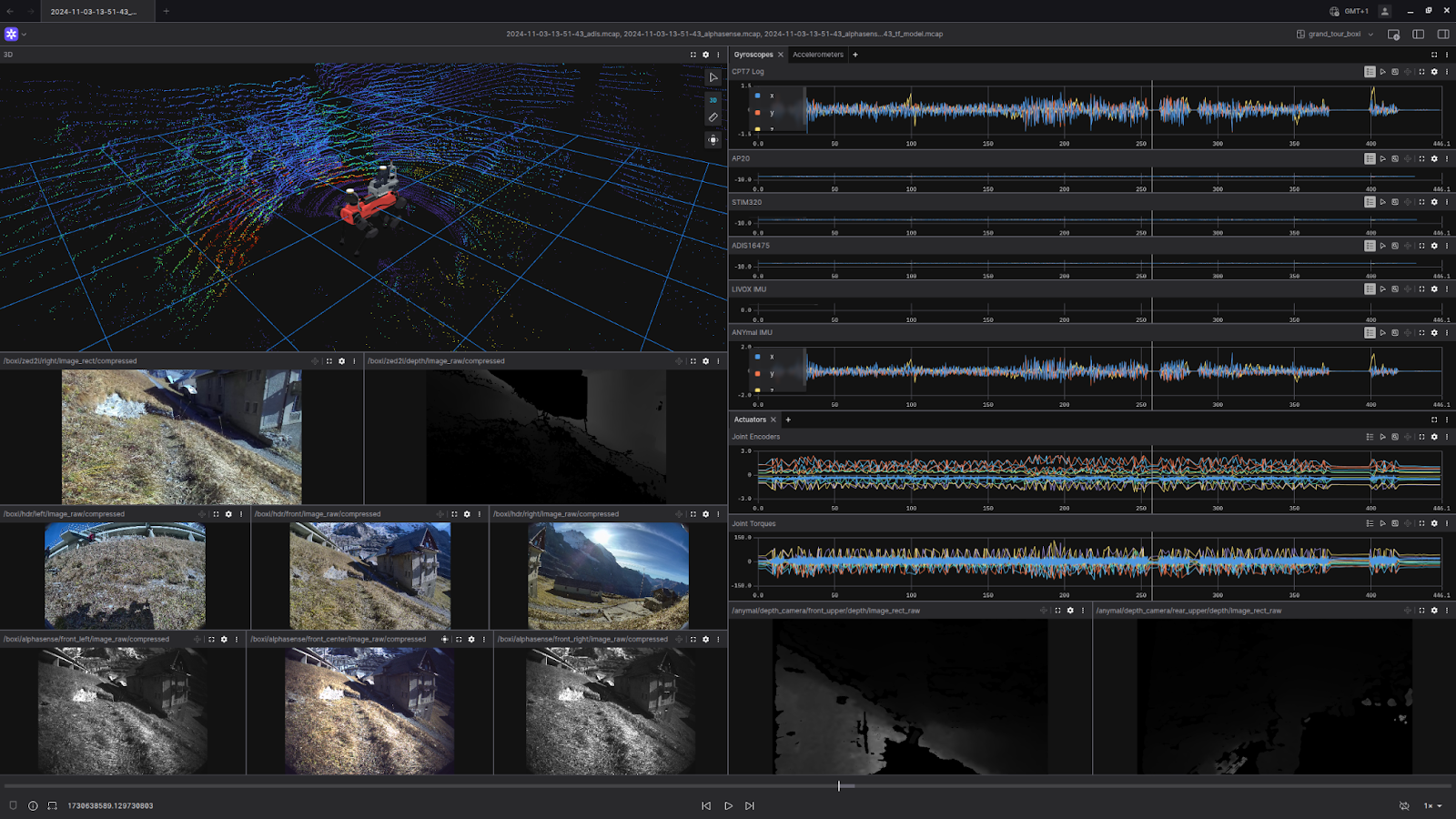Image resolution: width=1456 pixels, height=819 pixels.
Task: Fullscreen the Joint Torques plot panel
Action: click(1421, 523)
